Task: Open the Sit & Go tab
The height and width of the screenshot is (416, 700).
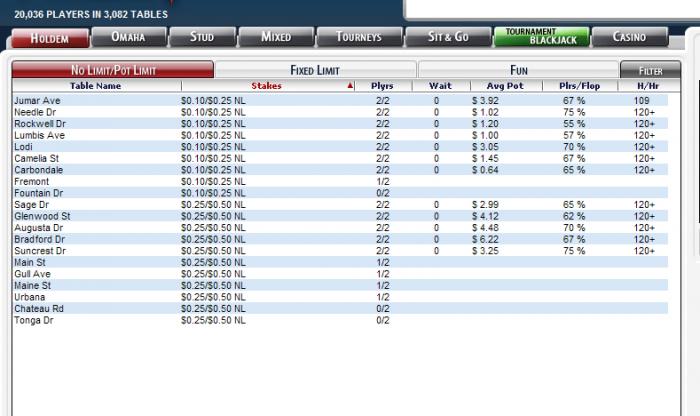Action: pyautogui.click(x=448, y=37)
